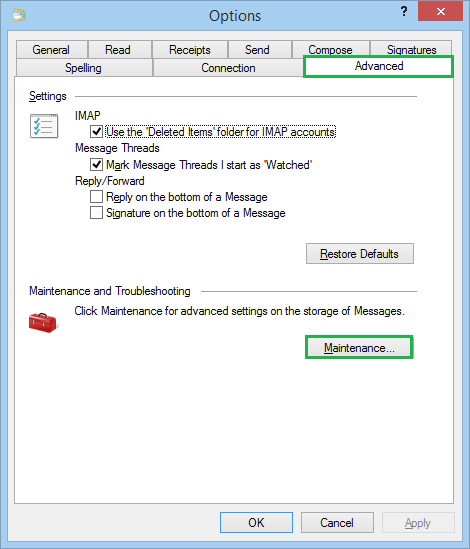The height and width of the screenshot is (549, 470).
Task: Click the question mark help icon
Action: pos(404,12)
